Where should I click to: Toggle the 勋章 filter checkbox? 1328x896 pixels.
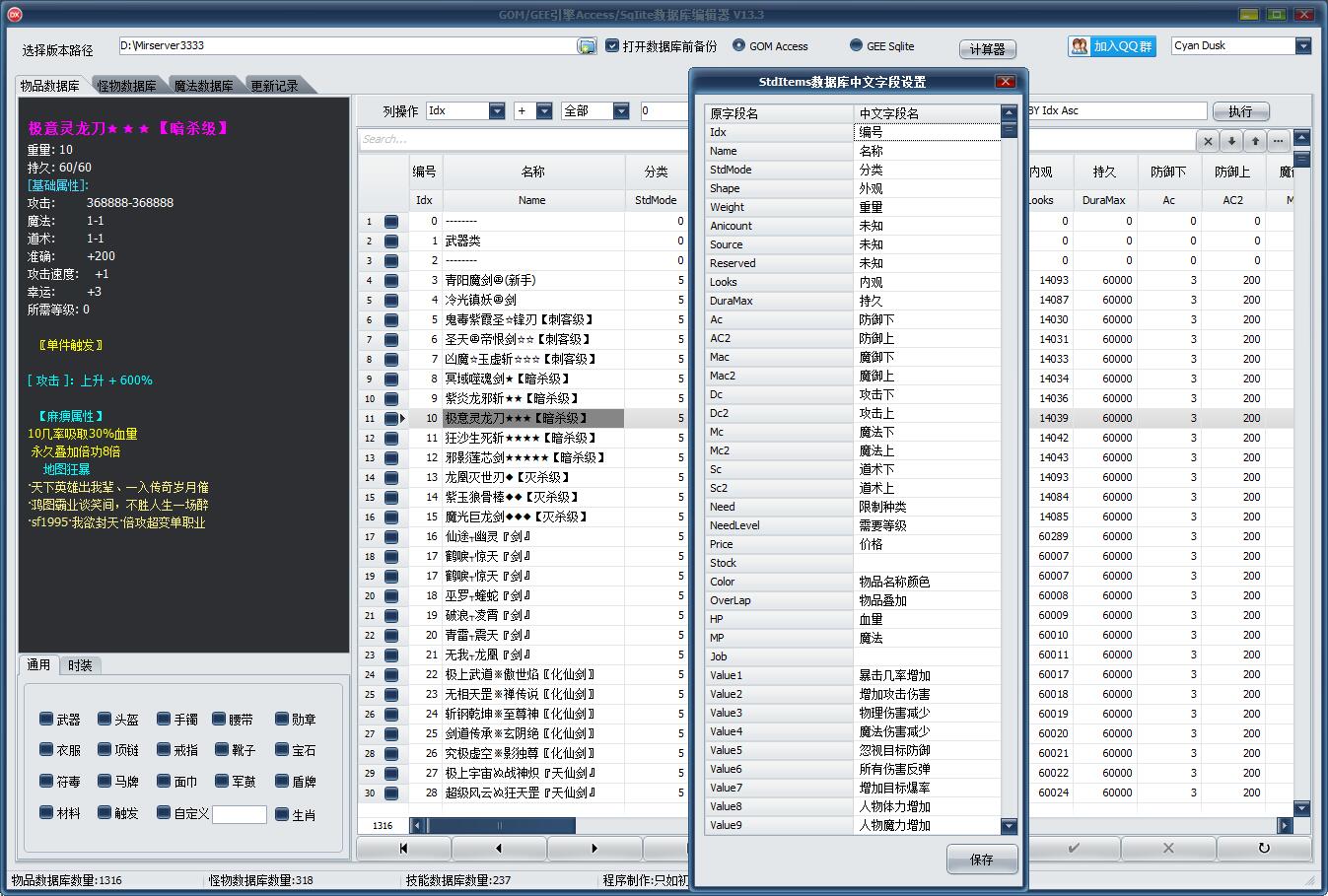coord(282,720)
